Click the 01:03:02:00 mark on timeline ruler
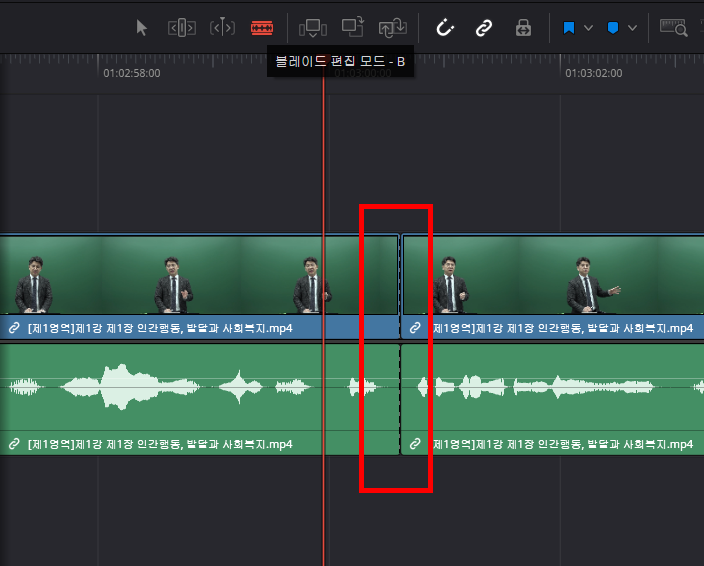The height and width of the screenshot is (566, 704). (x=594, y=73)
